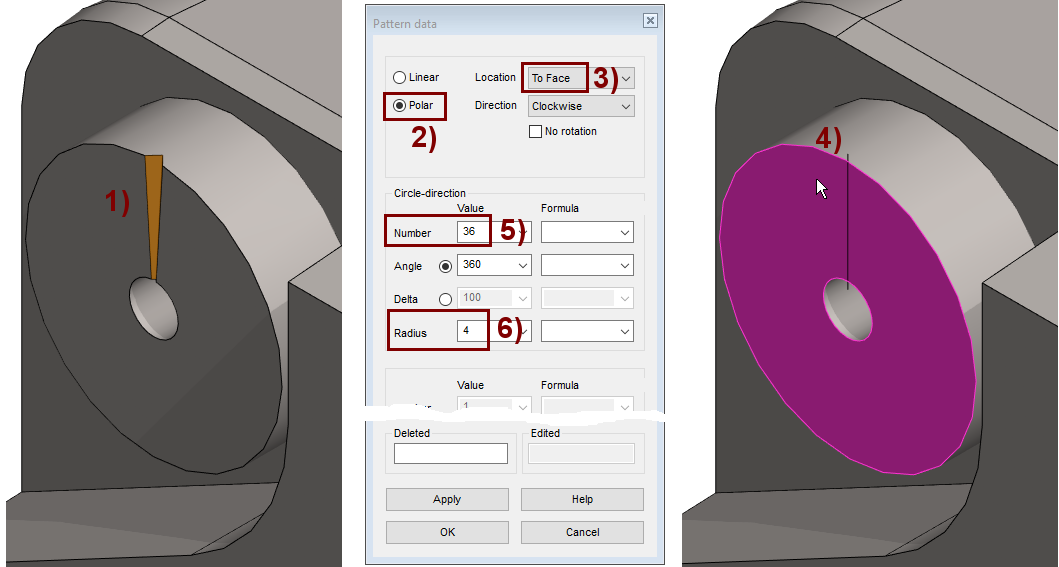Choose the Angle radio button
Image resolution: width=1059 pixels, height=567 pixels.
pos(445,267)
